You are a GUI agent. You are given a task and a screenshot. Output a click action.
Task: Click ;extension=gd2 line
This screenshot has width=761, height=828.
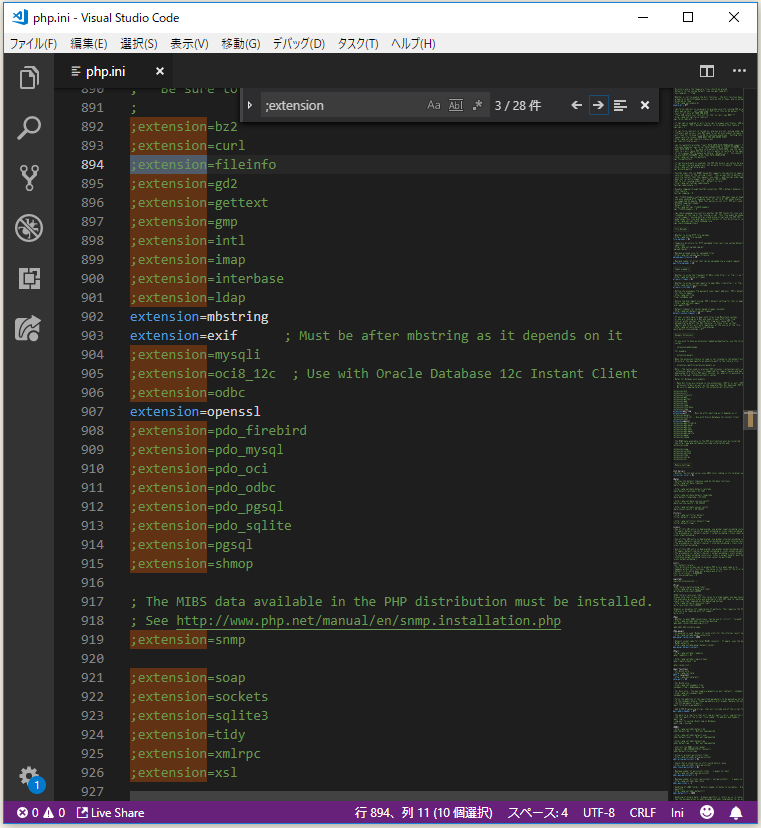(x=184, y=183)
